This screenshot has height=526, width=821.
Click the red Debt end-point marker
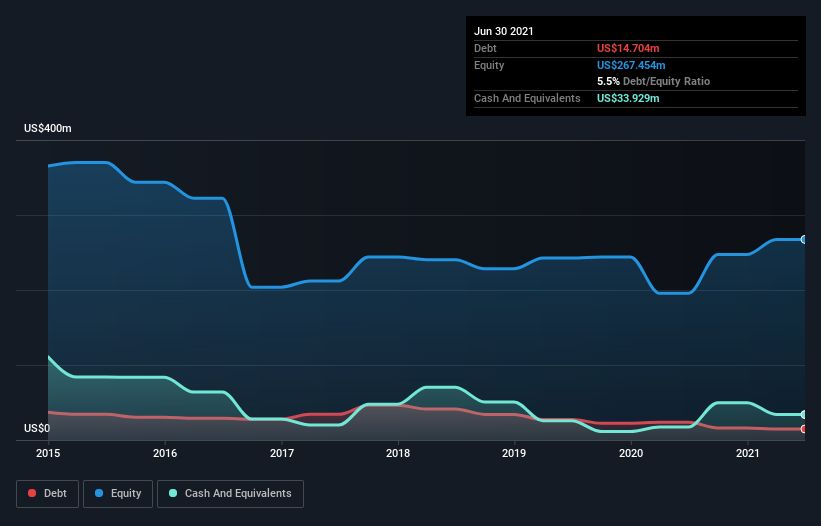click(x=804, y=429)
